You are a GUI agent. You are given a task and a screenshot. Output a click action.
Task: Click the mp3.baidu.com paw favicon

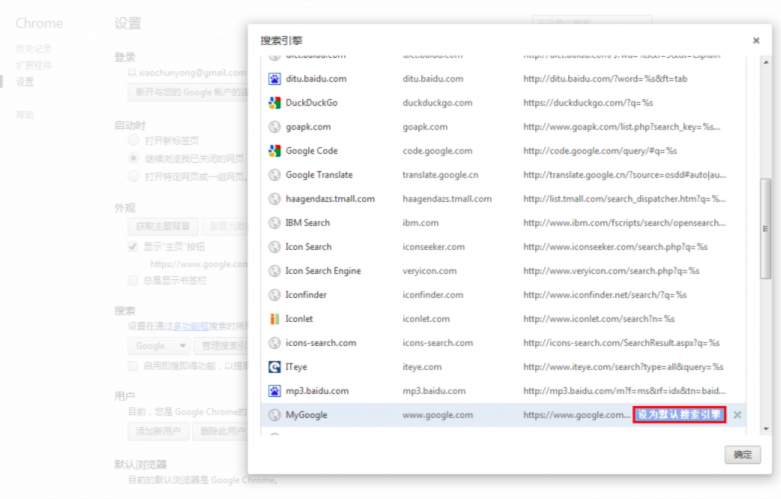pos(274,391)
